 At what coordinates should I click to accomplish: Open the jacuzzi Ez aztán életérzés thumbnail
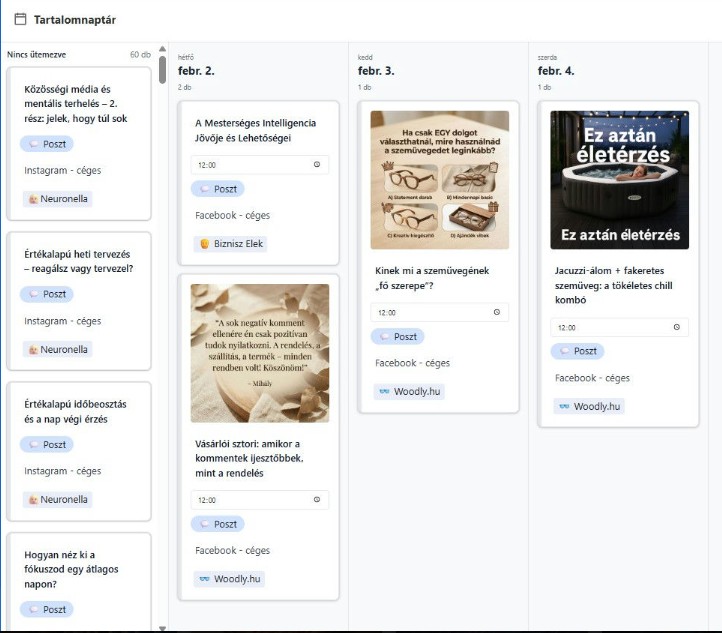click(619, 180)
